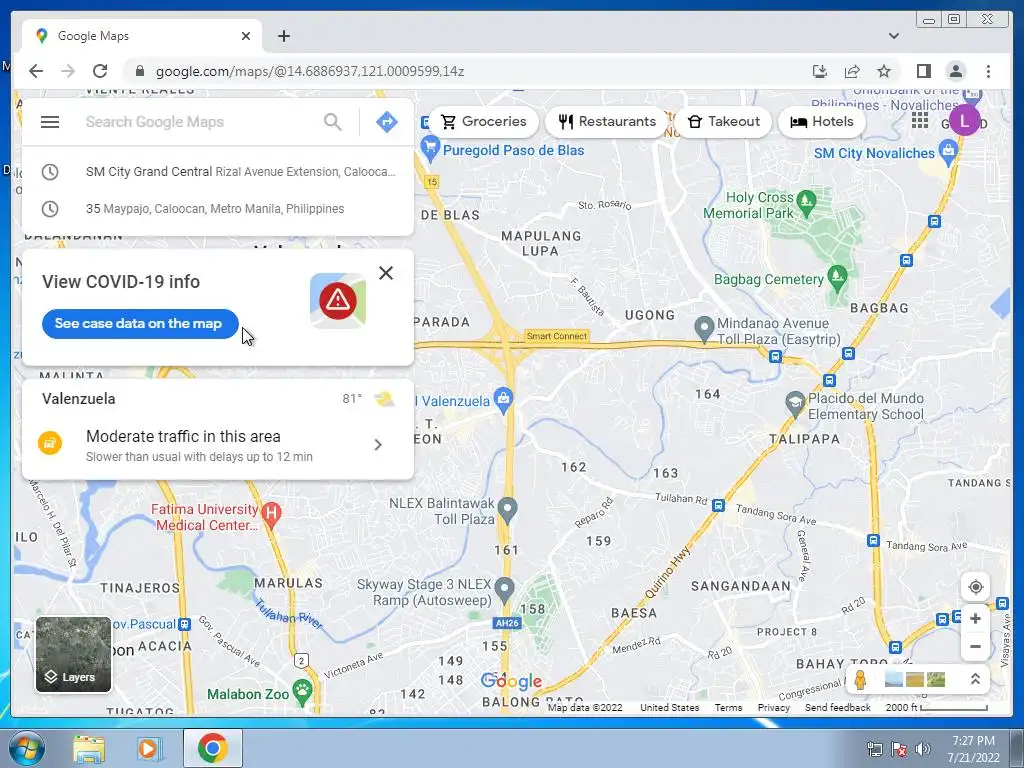
Task: Click the orange traffic car icon
Action: click(50, 443)
